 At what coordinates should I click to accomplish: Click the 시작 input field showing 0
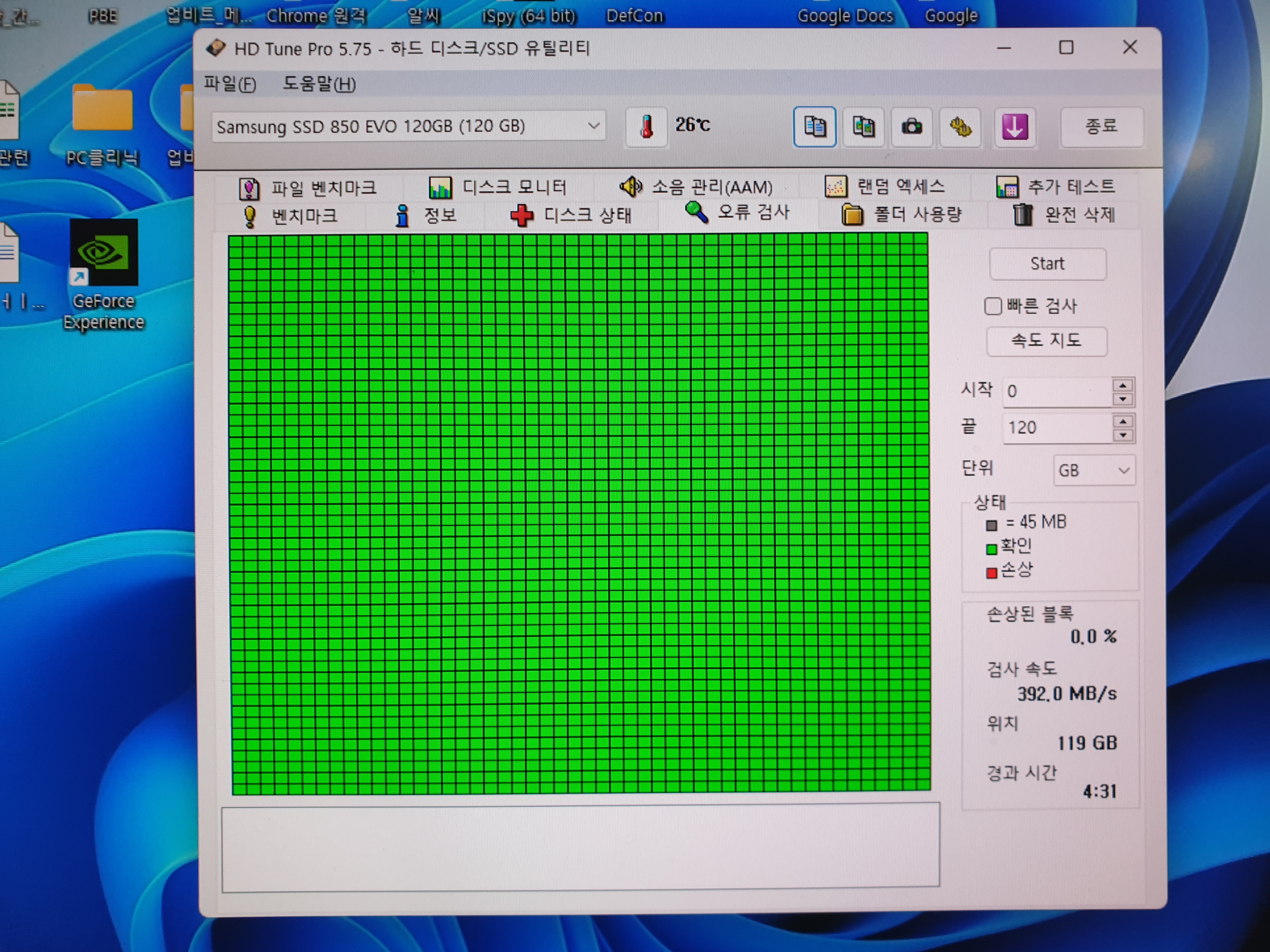(x=1058, y=392)
